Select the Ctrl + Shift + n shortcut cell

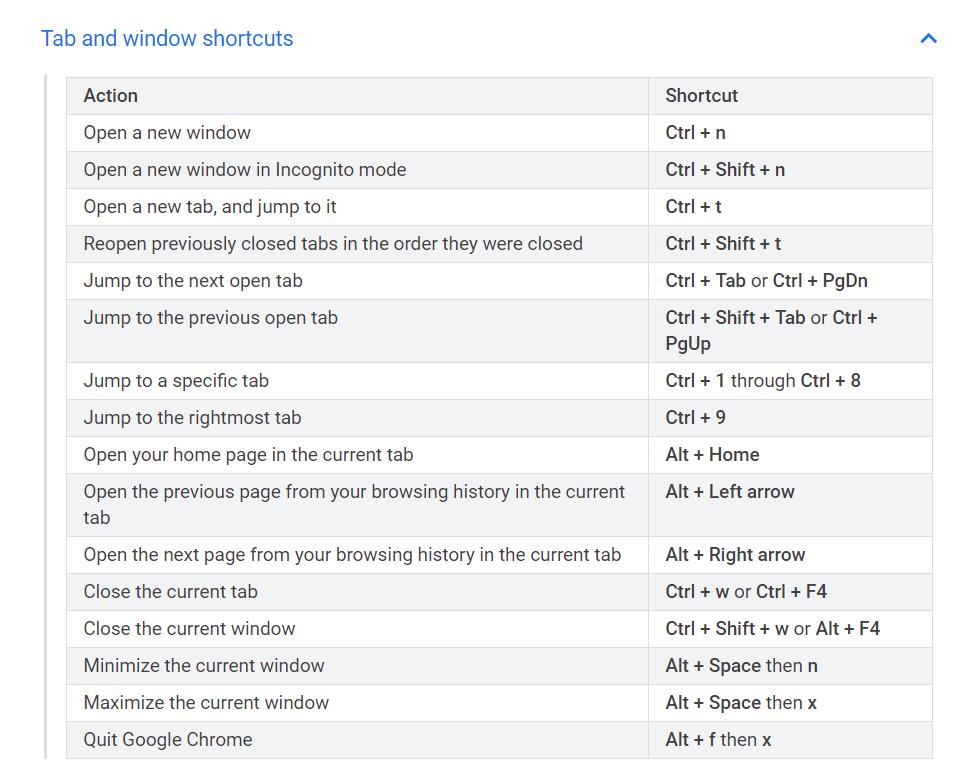pyautogui.click(x=725, y=169)
